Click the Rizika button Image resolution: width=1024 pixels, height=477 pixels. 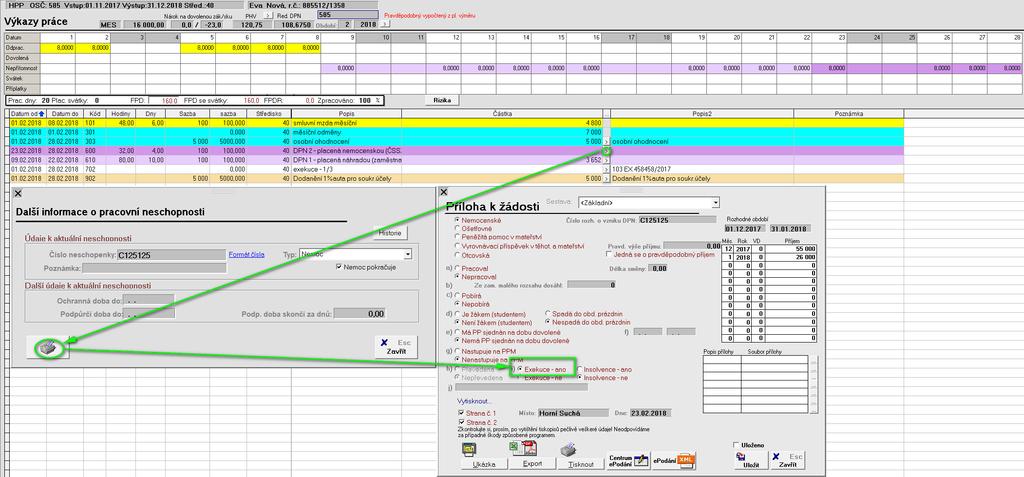pos(444,100)
